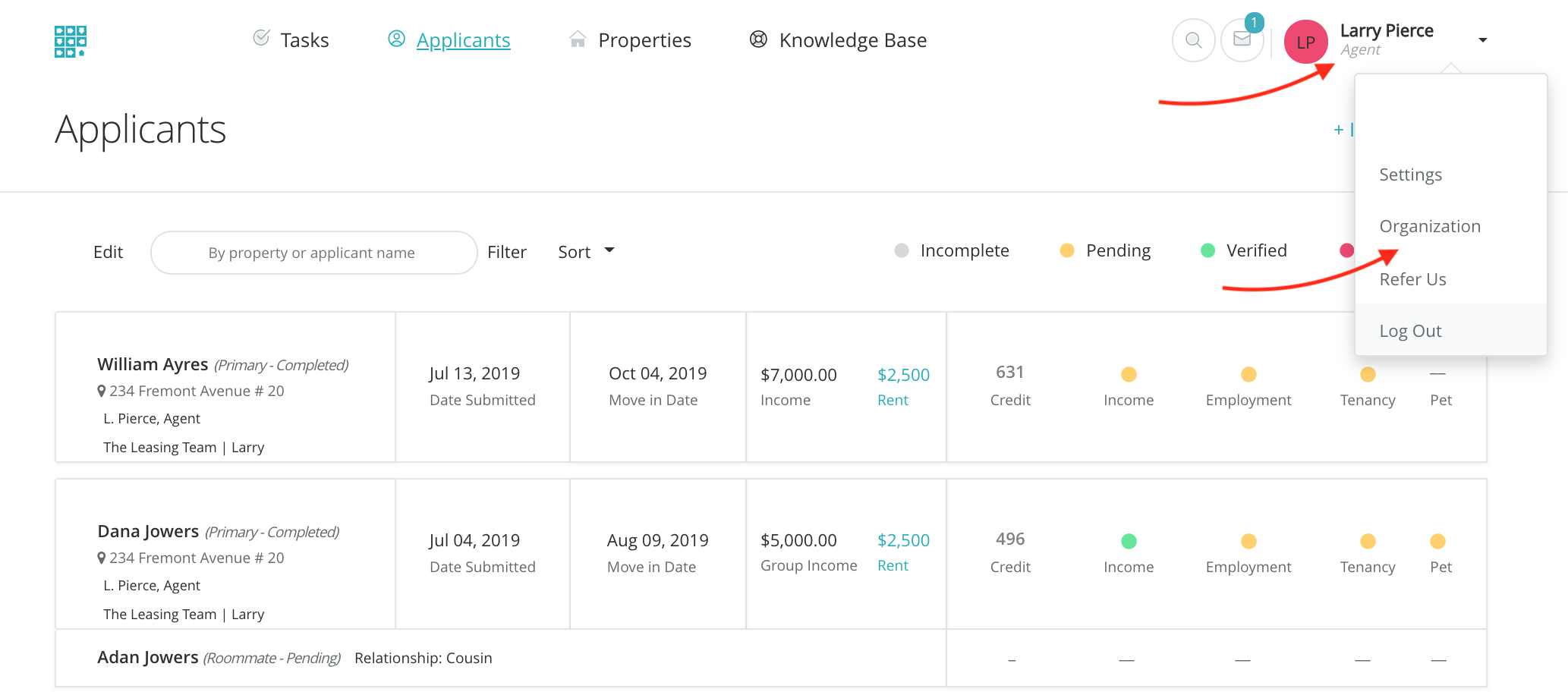Open William Ayres applicant record
The height and width of the screenshot is (692, 1568).
(x=153, y=365)
